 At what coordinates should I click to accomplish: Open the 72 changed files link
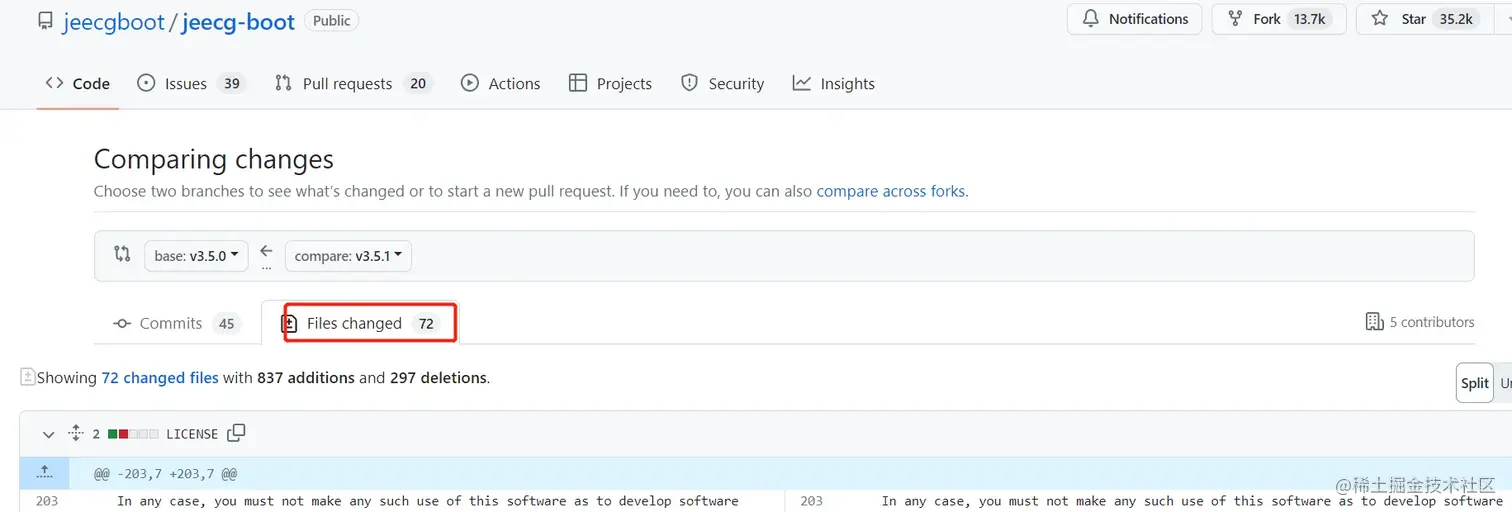160,378
